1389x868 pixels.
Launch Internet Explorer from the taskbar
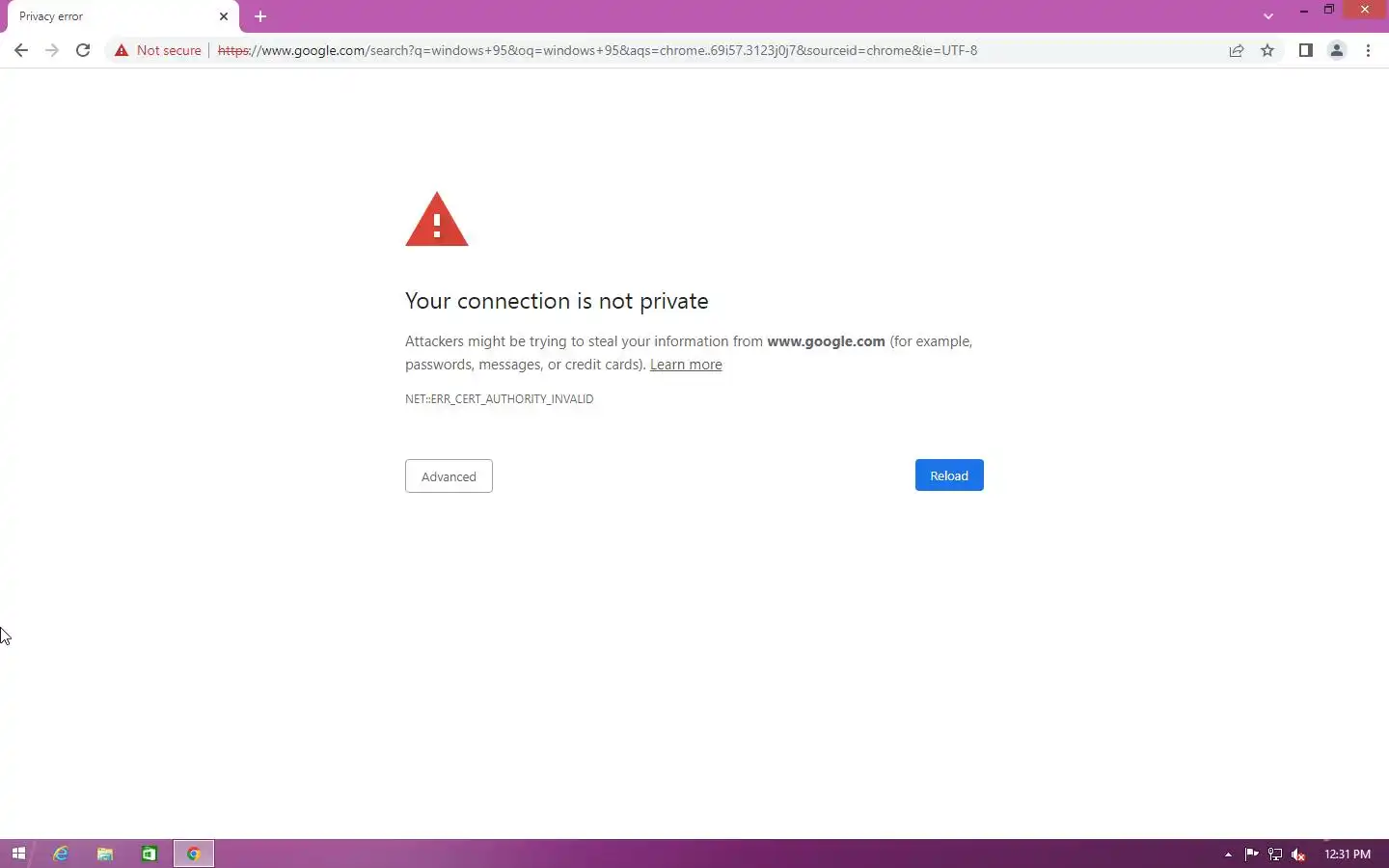(x=61, y=854)
